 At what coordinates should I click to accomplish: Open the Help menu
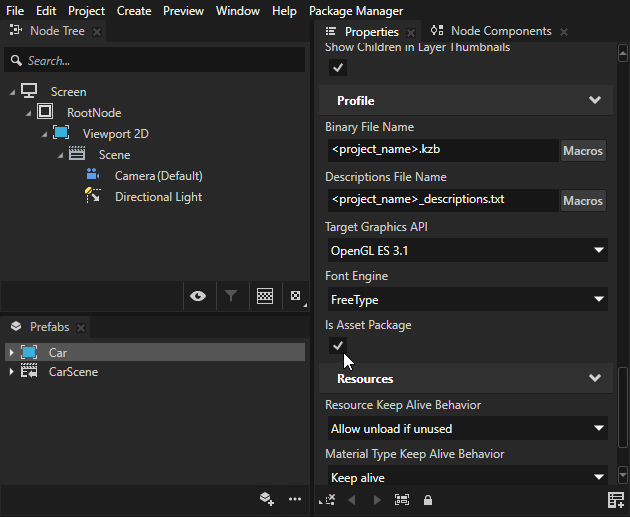284,11
